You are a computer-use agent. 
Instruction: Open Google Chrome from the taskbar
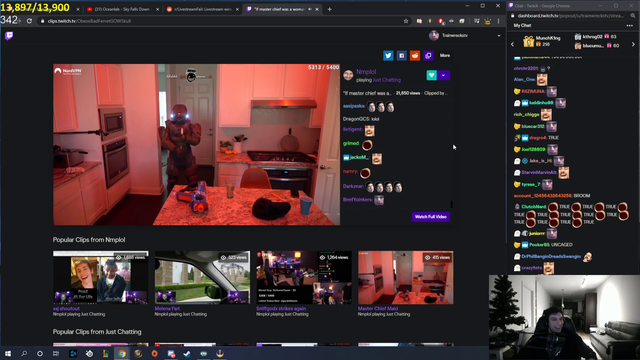(x=122, y=353)
